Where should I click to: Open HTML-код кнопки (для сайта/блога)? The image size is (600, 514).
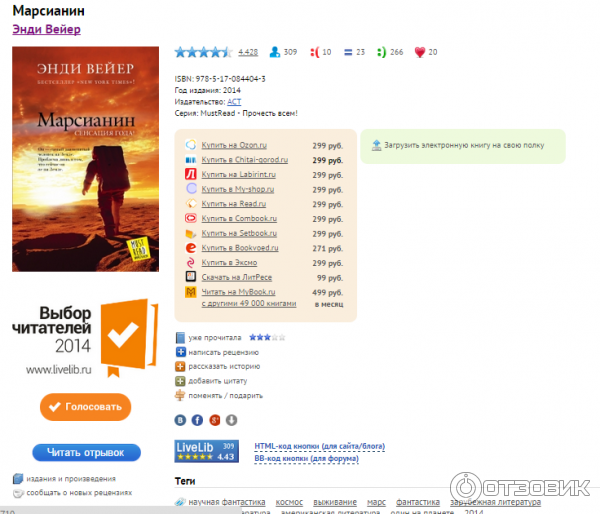320,446
